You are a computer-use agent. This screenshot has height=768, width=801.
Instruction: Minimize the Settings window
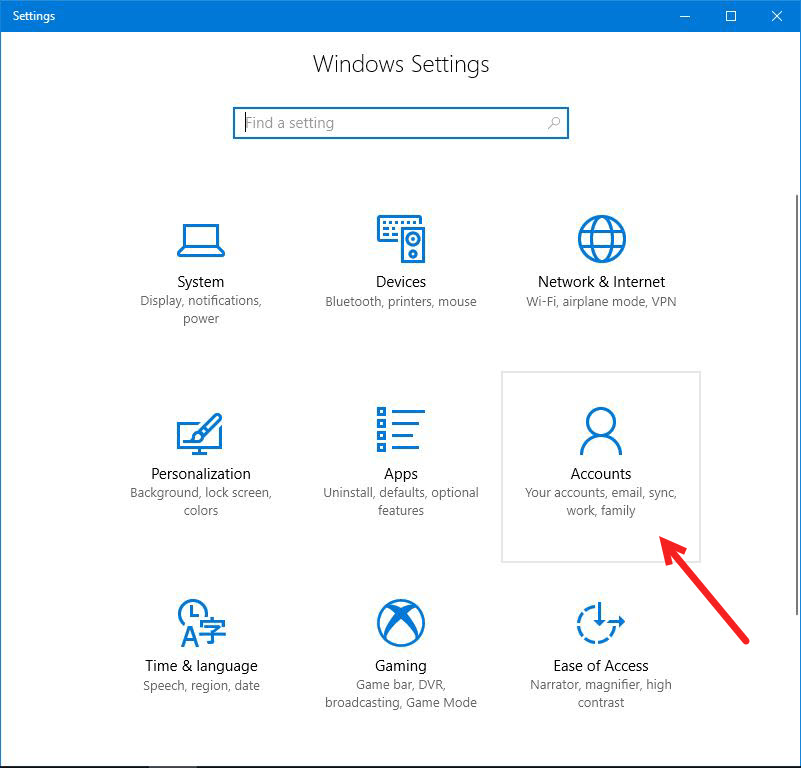(685, 16)
